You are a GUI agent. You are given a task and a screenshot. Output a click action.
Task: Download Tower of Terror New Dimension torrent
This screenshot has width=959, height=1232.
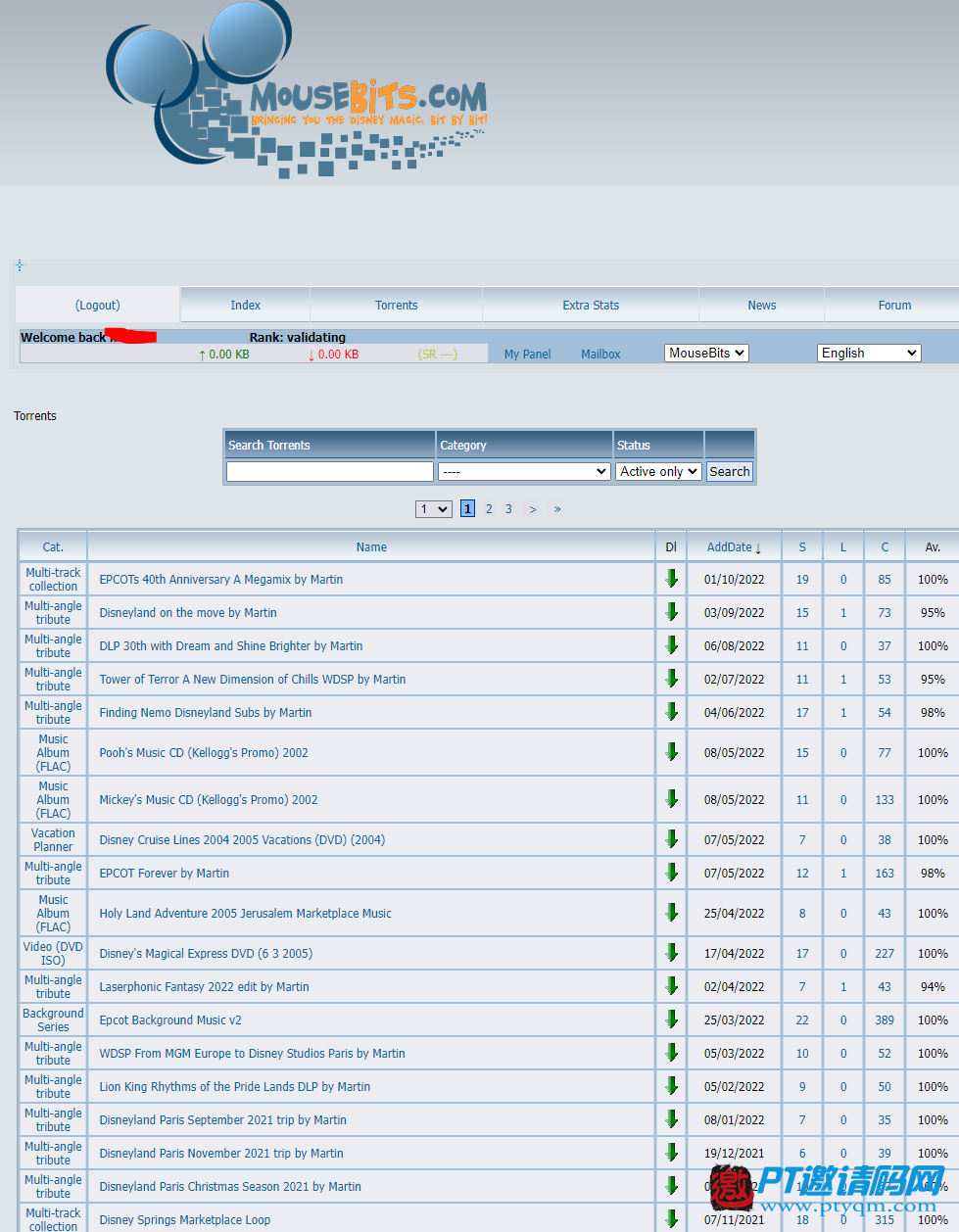tap(671, 679)
